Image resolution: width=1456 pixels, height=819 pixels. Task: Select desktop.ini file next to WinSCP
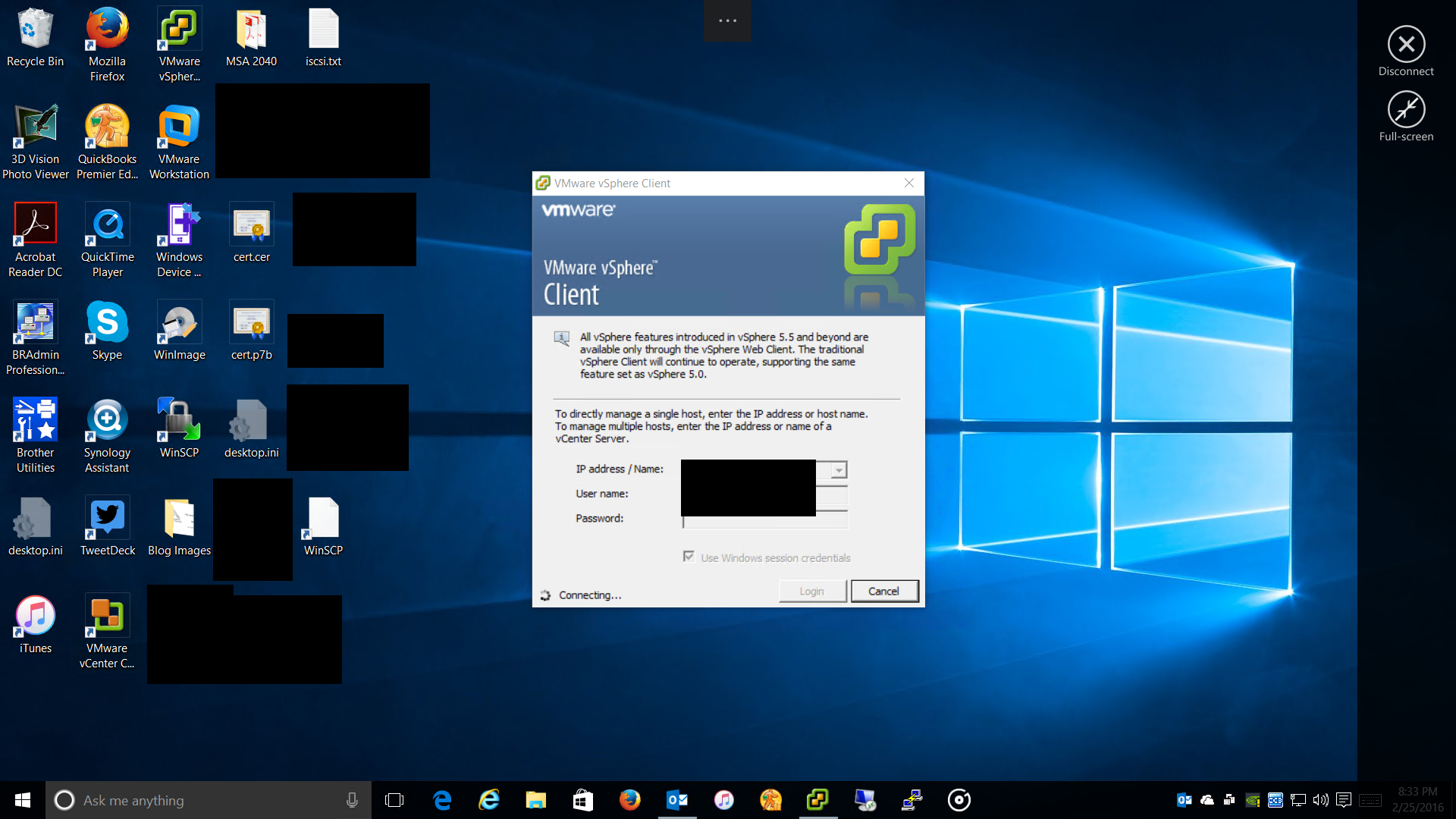(251, 429)
